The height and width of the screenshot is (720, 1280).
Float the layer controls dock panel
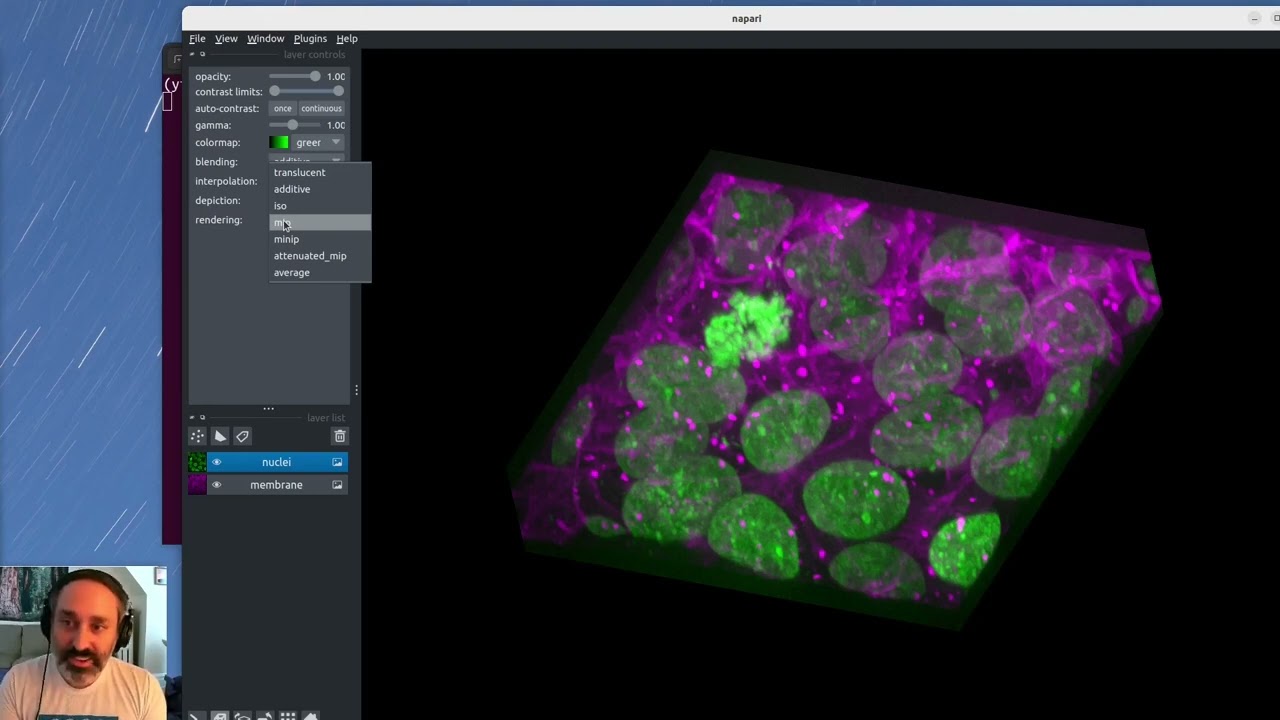tap(202, 54)
